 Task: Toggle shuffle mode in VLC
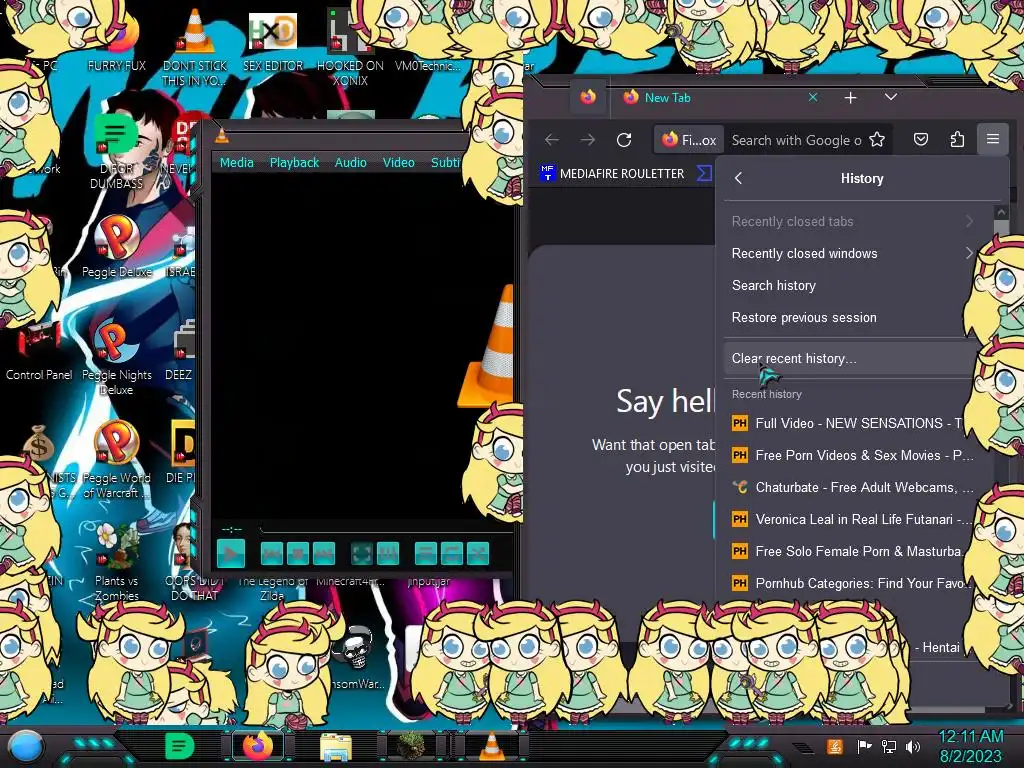tap(478, 554)
